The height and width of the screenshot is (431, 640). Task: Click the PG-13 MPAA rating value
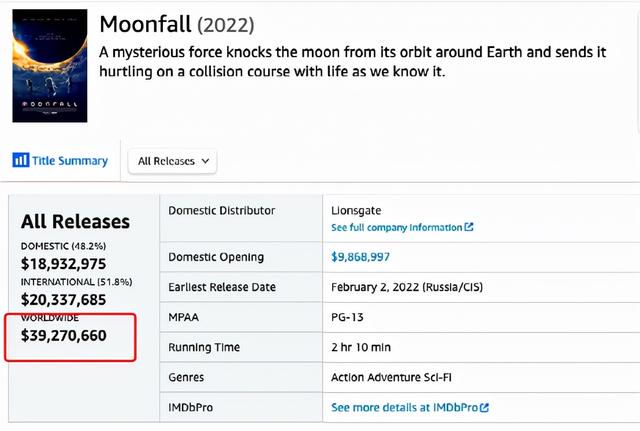coord(347,317)
